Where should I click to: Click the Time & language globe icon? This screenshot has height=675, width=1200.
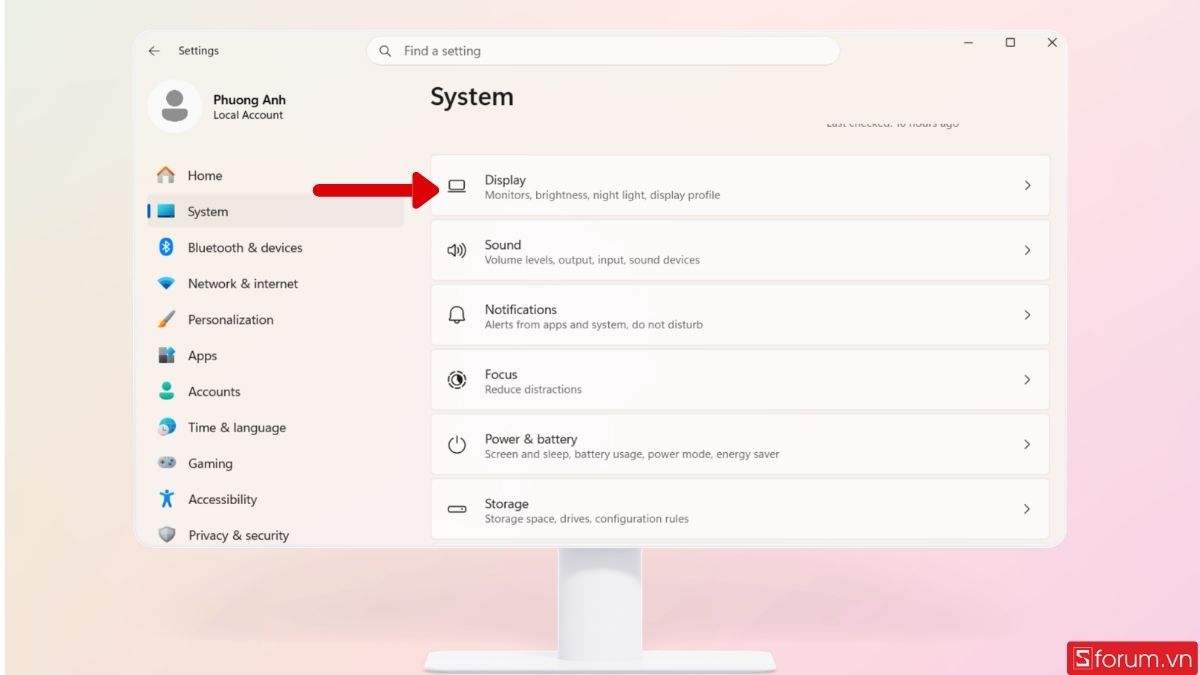(x=166, y=427)
